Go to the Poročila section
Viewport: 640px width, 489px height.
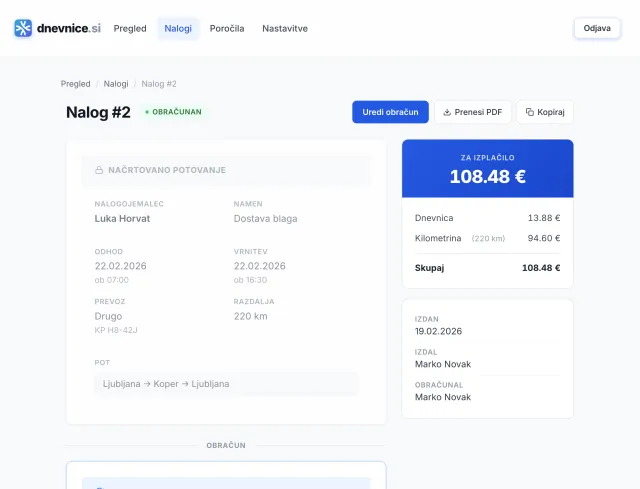227,28
